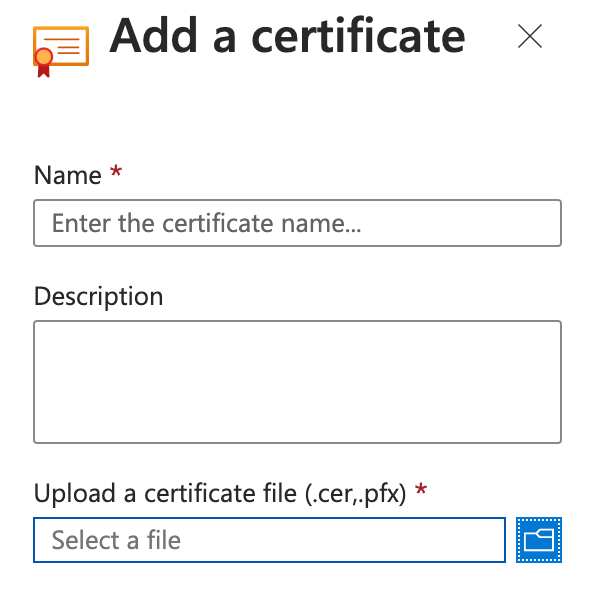Click the folder browse icon button
This screenshot has width=590, height=600.
pos(539,540)
